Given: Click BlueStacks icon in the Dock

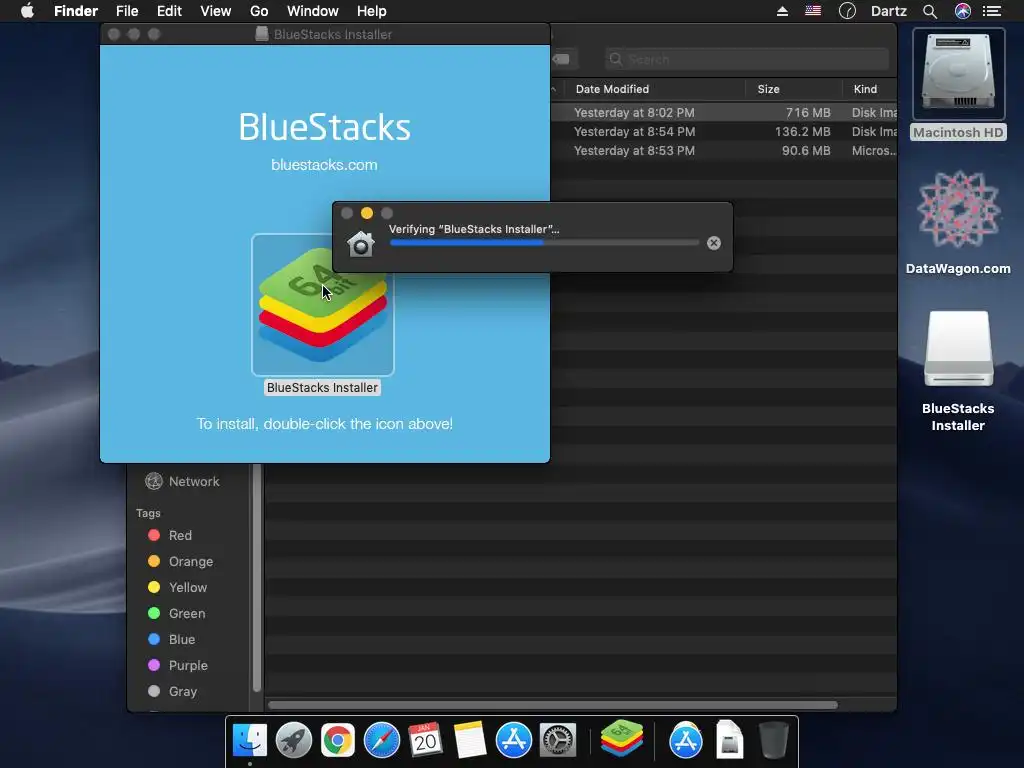Looking at the screenshot, I should point(622,739).
